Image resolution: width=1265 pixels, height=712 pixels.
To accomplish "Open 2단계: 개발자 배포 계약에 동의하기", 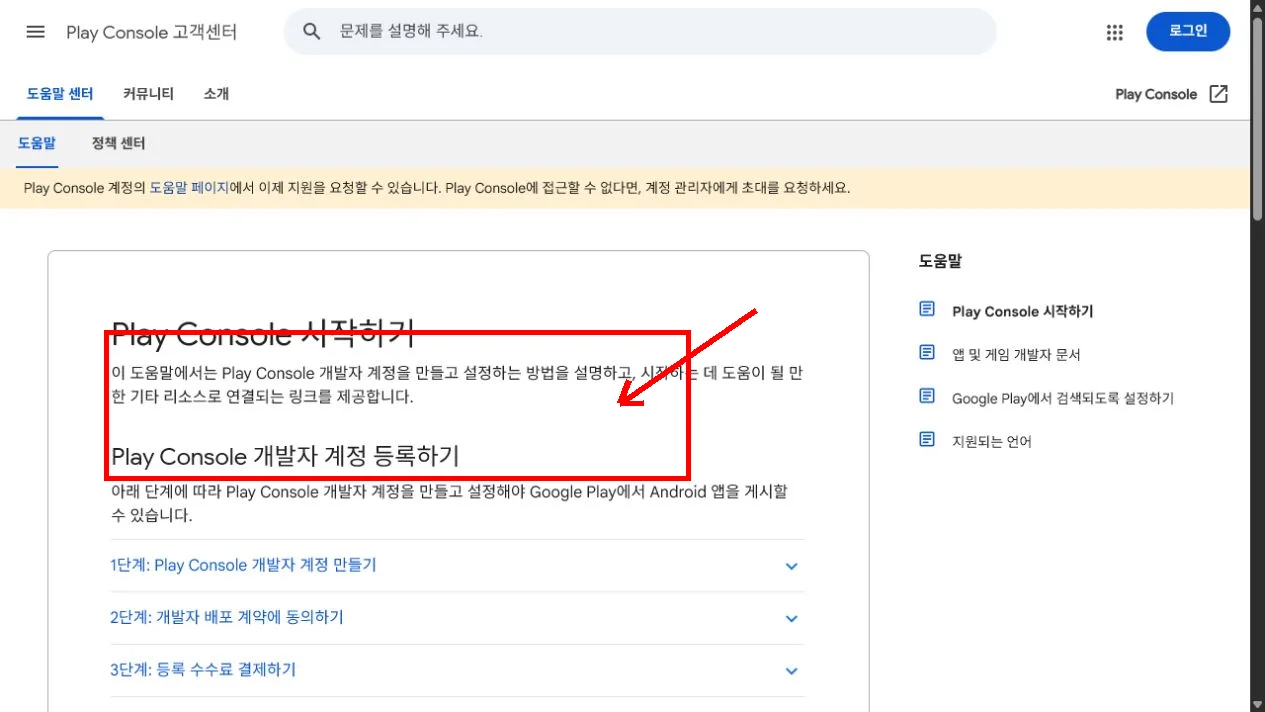I will click(x=227, y=617).
